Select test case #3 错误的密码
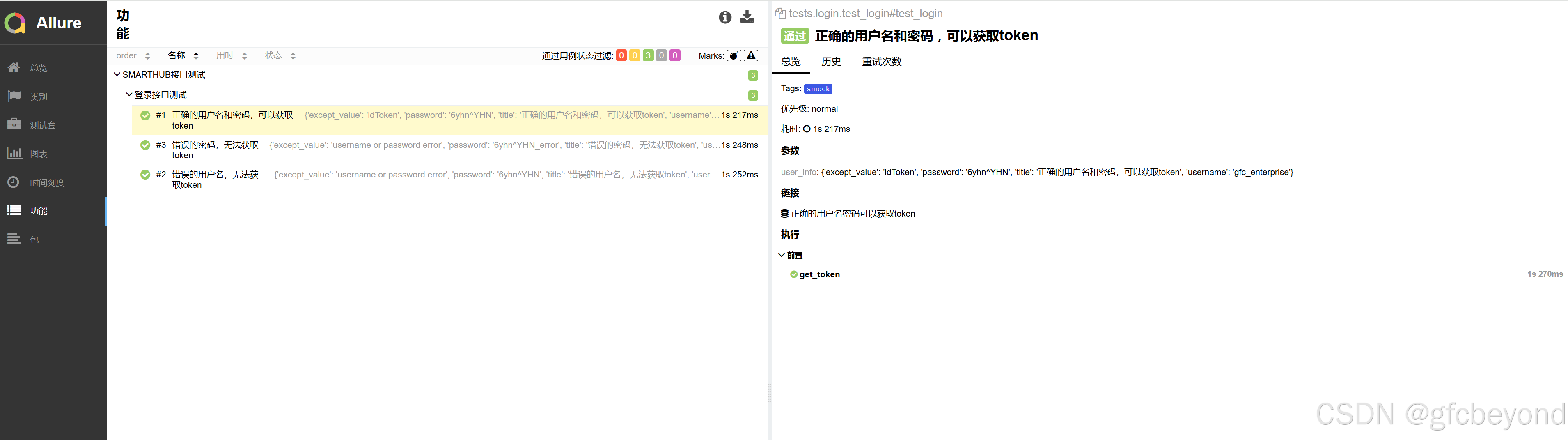This screenshot has height=440, width=1568. (x=449, y=150)
